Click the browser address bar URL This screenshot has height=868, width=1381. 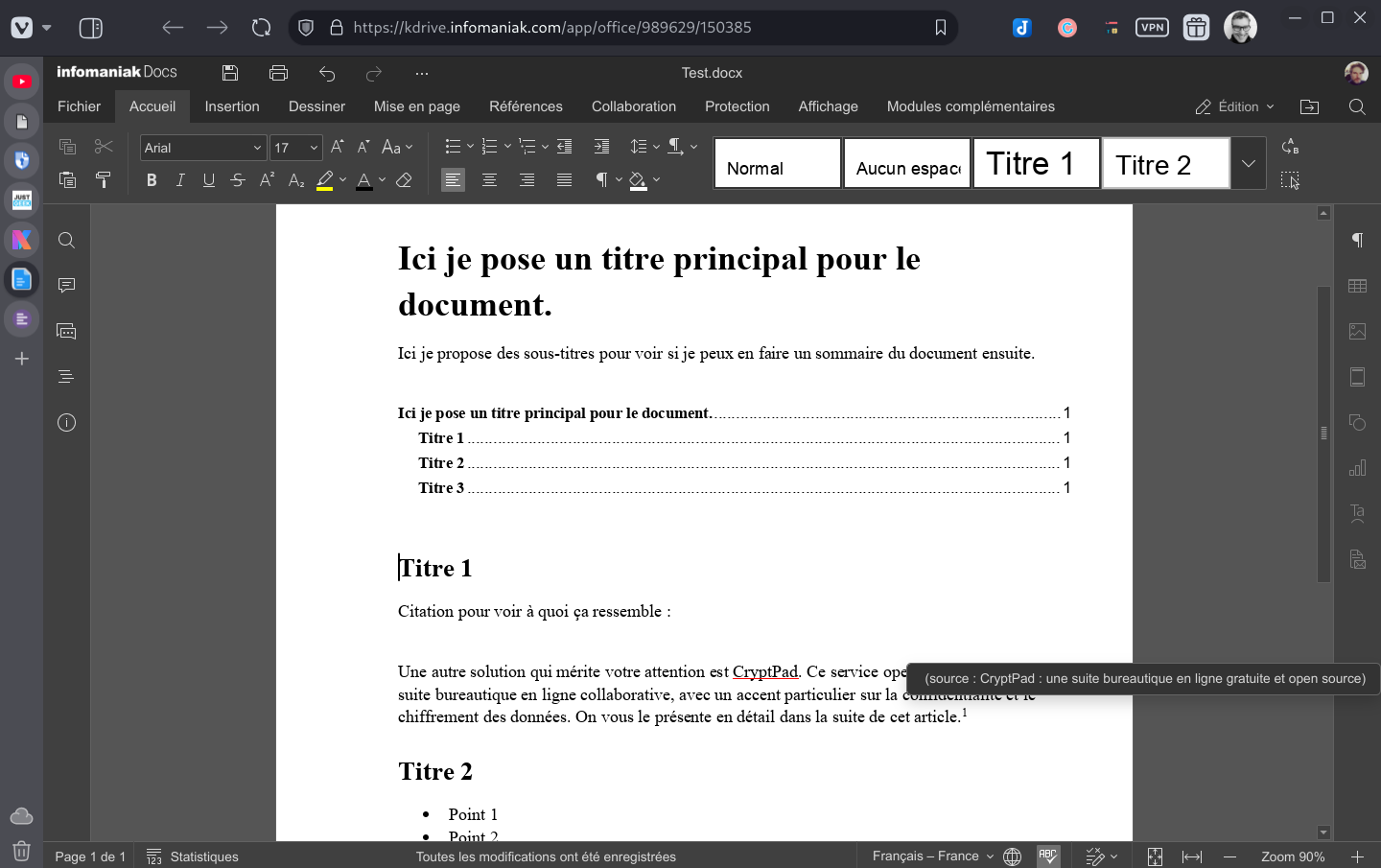click(551, 27)
